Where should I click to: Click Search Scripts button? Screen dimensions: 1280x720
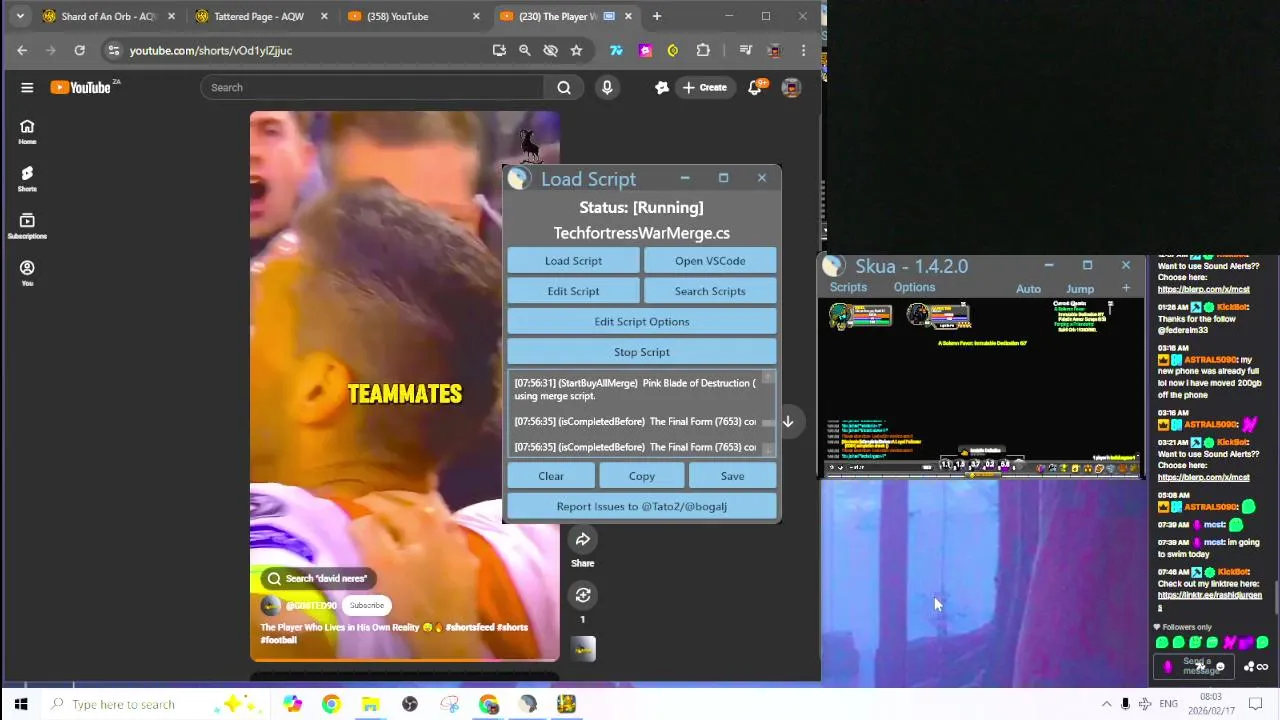pyautogui.click(x=710, y=291)
